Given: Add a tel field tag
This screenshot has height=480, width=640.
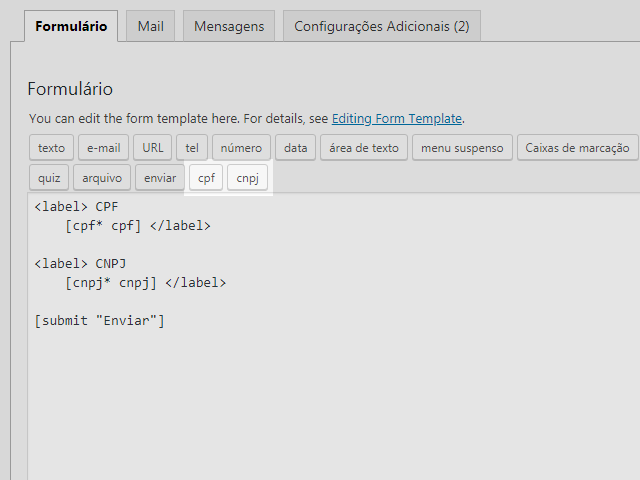Looking at the screenshot, I should point(192,147).
